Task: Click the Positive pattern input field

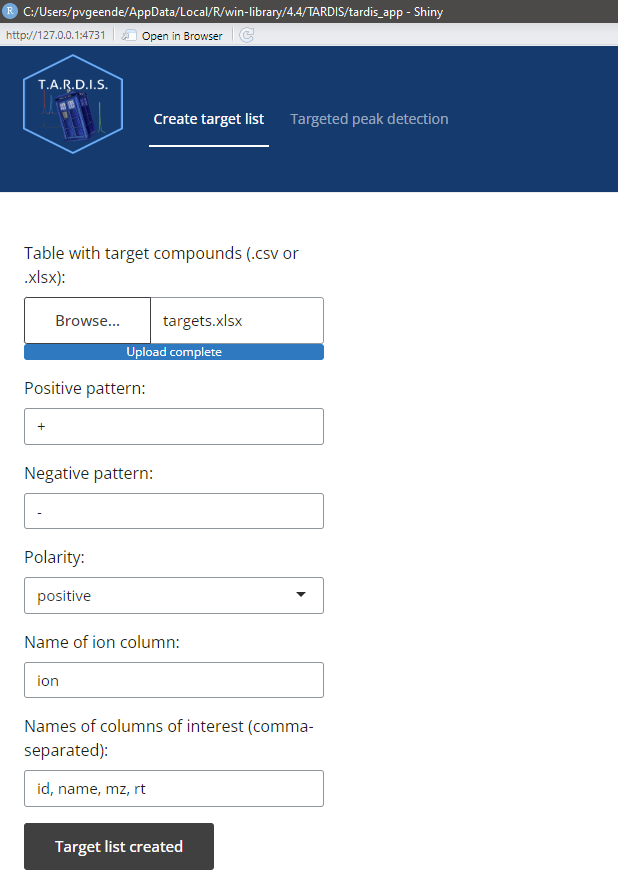Action: pos(174,426)
